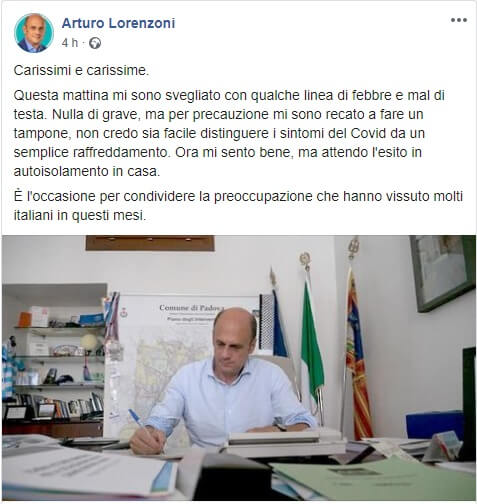
Task: Click the phrase "autoisolamento in casa."
Action: pos(87,171)
